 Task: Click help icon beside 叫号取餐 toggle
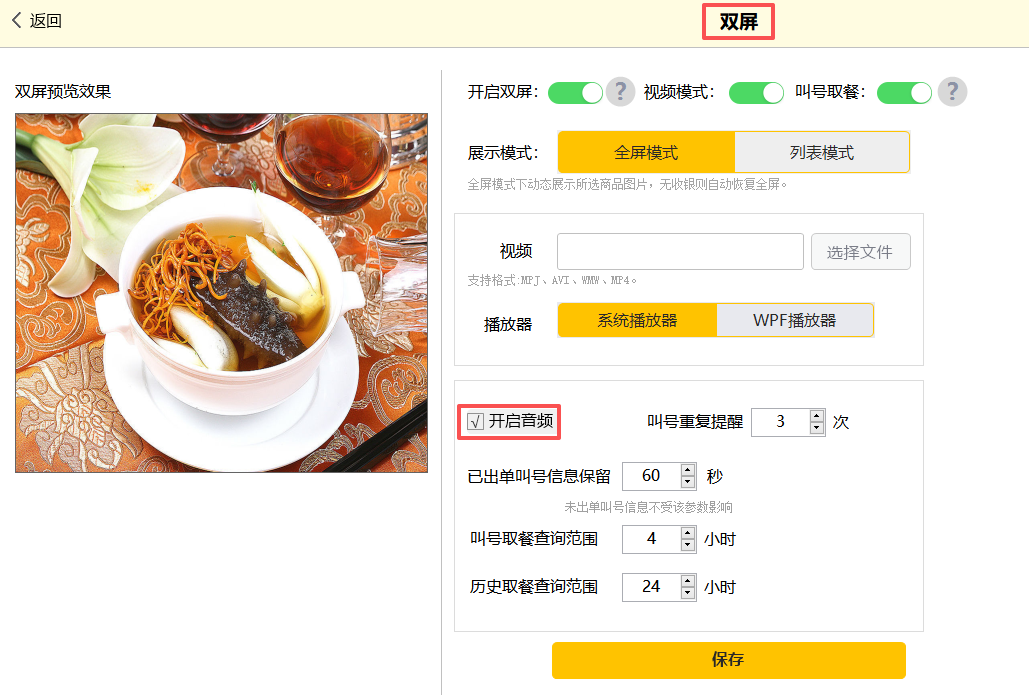coord(952,92)
